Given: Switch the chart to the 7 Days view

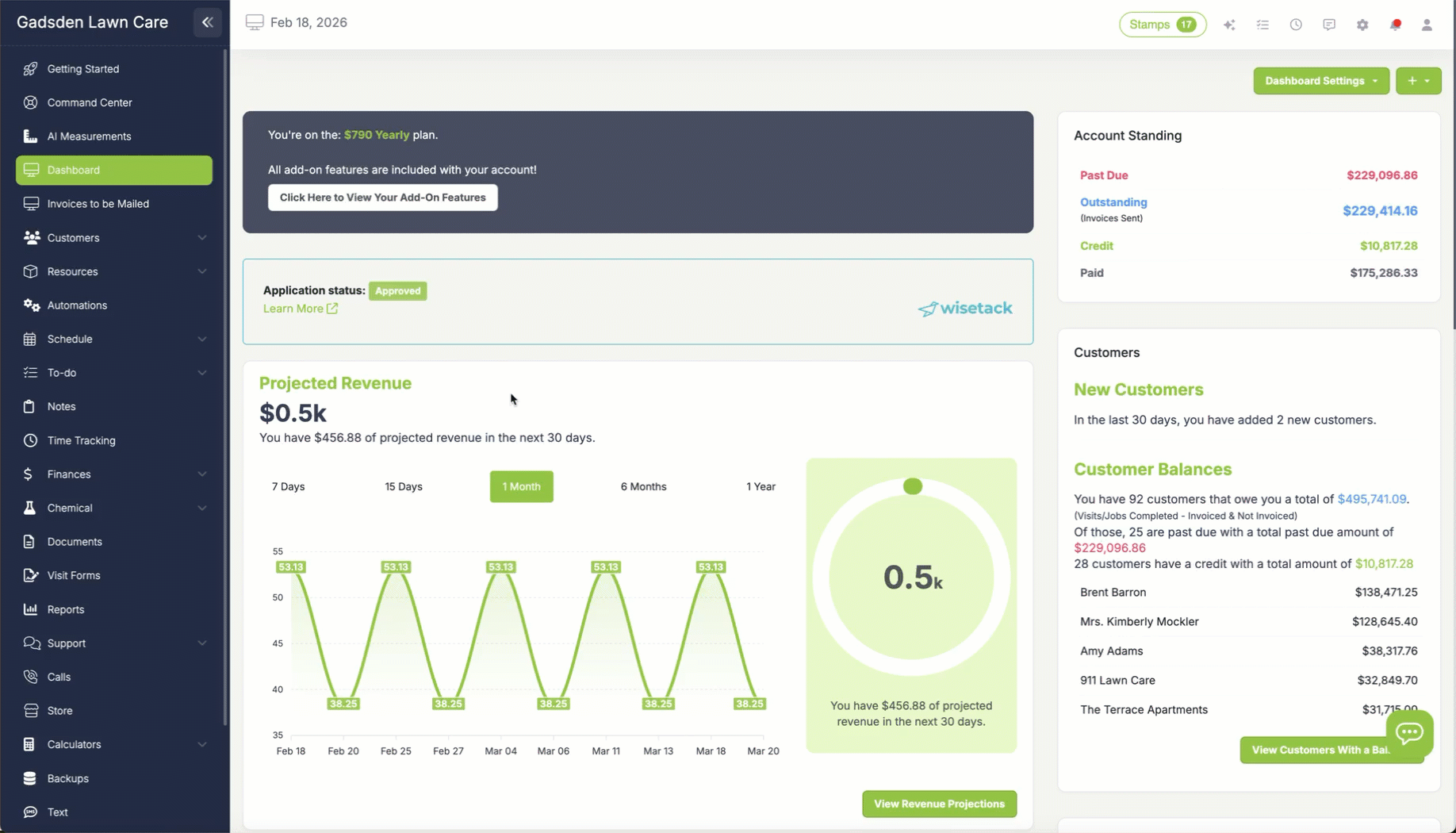Looking at the screenshot, I should click(288, 486).
